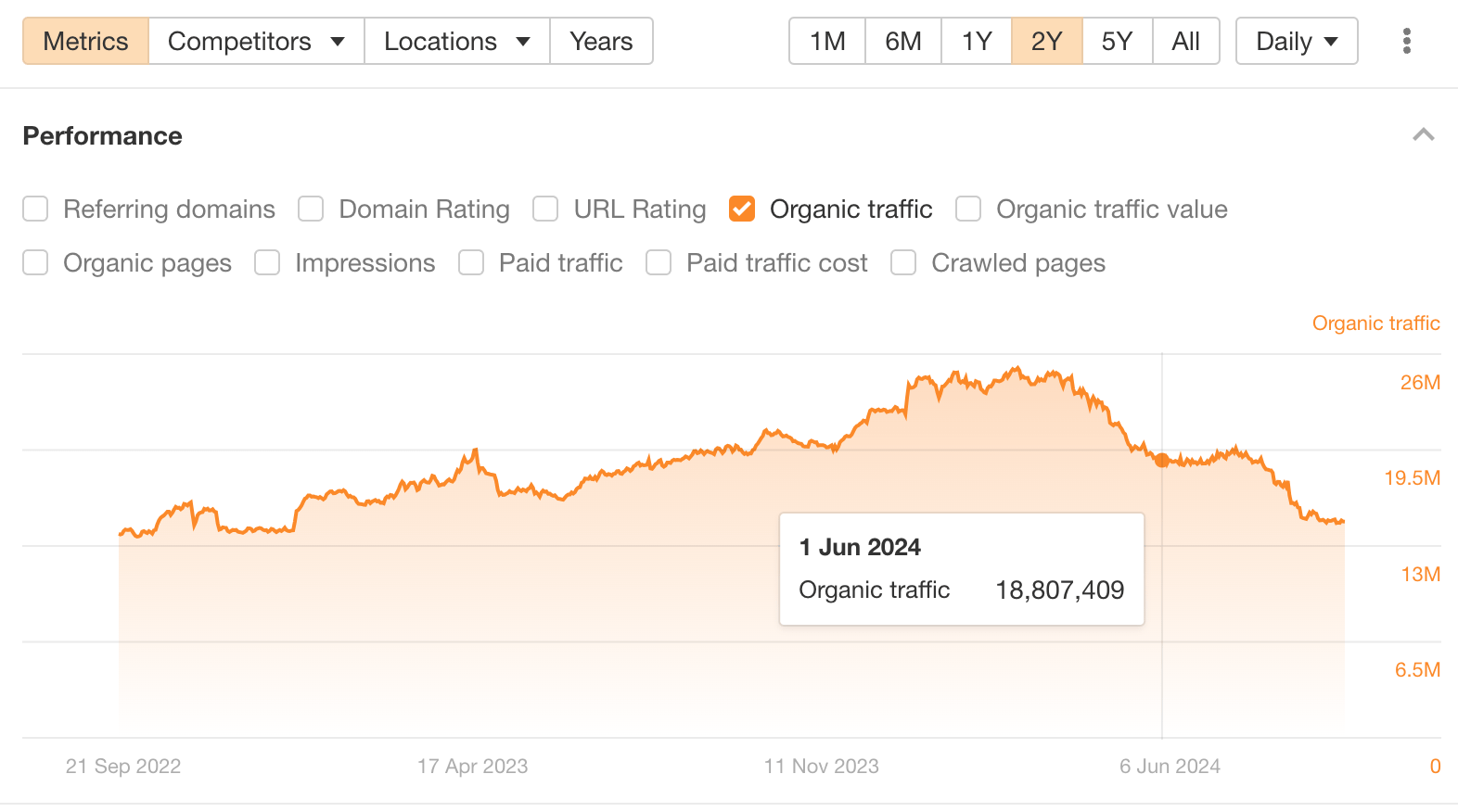The width and height of the screenshot is (1458, 812).
Task: Select the Metrics tab
Action: [84, 41]
